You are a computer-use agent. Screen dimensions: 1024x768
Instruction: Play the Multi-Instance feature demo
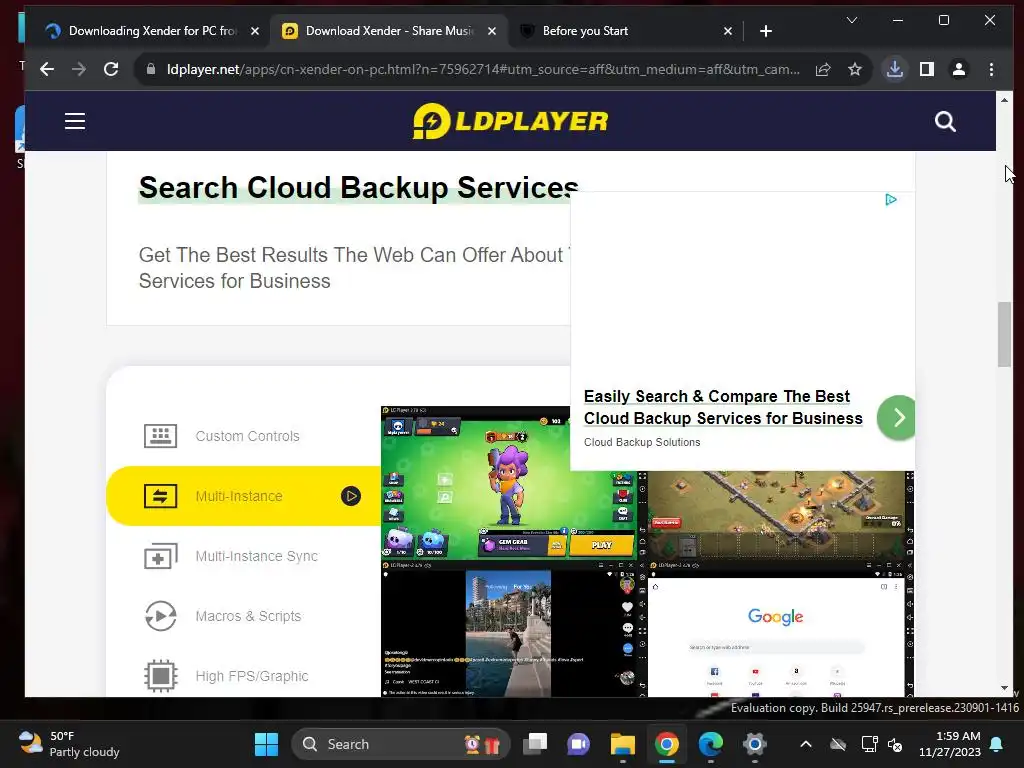[x=351, y=496]
